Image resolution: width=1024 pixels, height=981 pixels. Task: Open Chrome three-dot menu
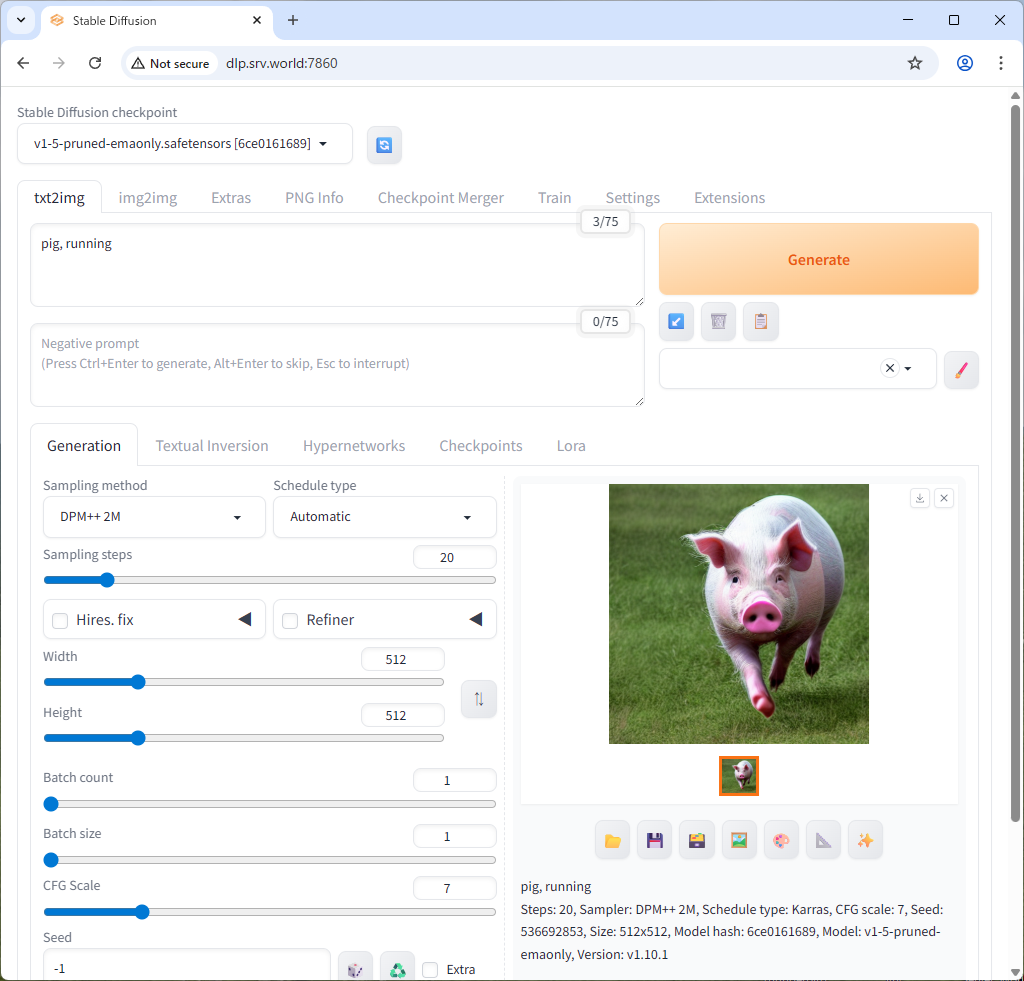click(x=1000, y=63)
